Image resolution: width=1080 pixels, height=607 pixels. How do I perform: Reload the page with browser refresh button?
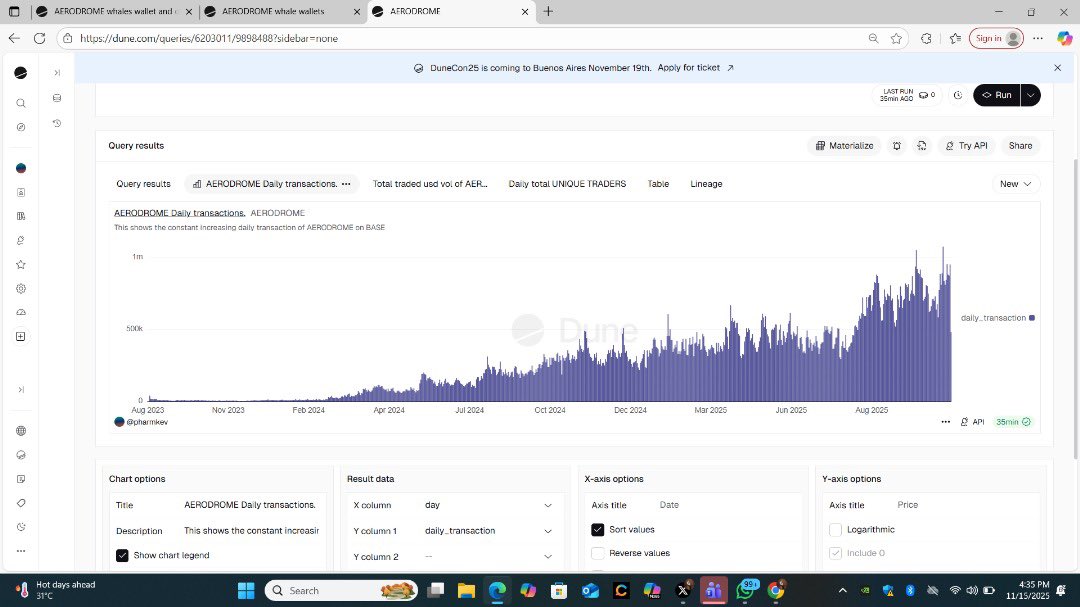click(x=39, y=39)
